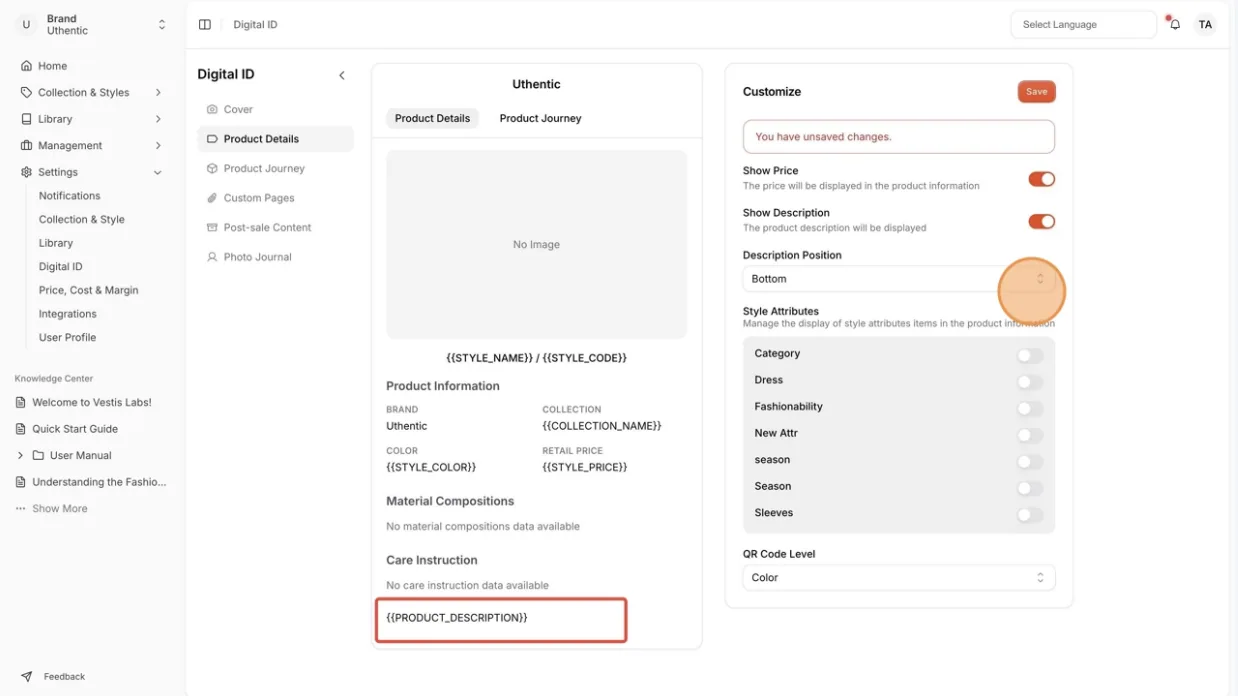
Task: Open the Integrations settings link
Action: pyautogui.click(x=68, y=314)
